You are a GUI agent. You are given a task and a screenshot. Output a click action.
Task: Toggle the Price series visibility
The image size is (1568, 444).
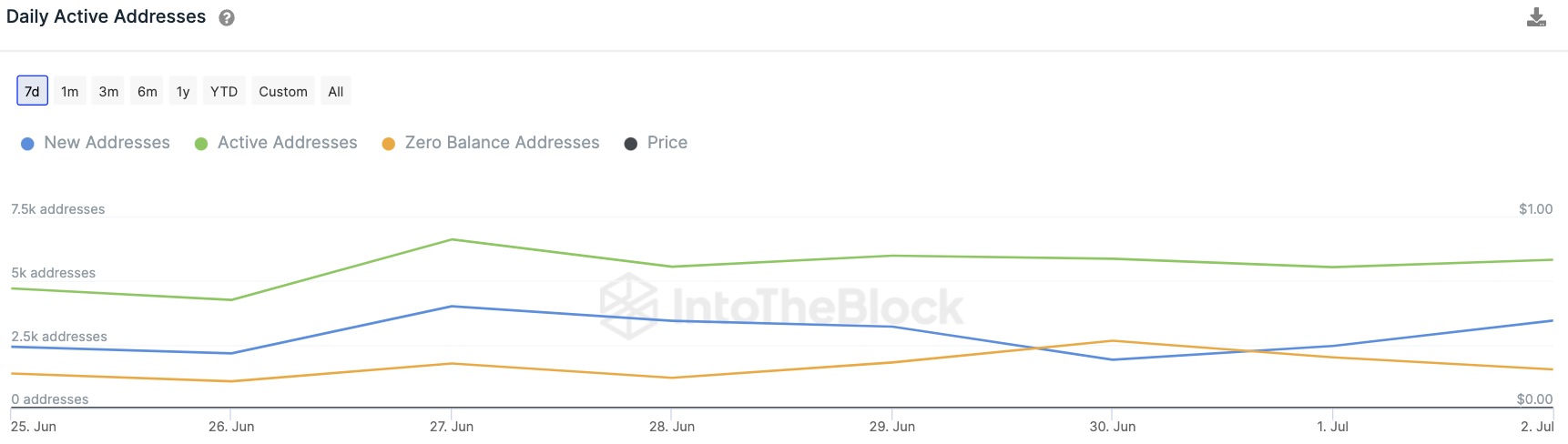tap(667, 143)
